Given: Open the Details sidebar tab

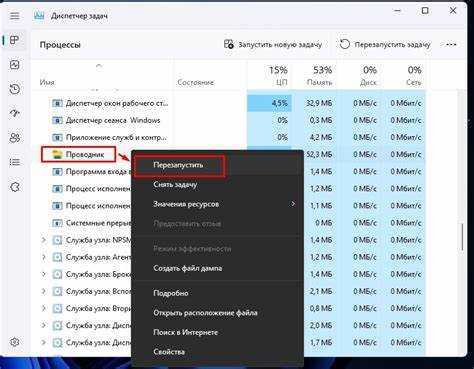Looking at the screenshot, I should pyautogui.click(x=15, y=162).
